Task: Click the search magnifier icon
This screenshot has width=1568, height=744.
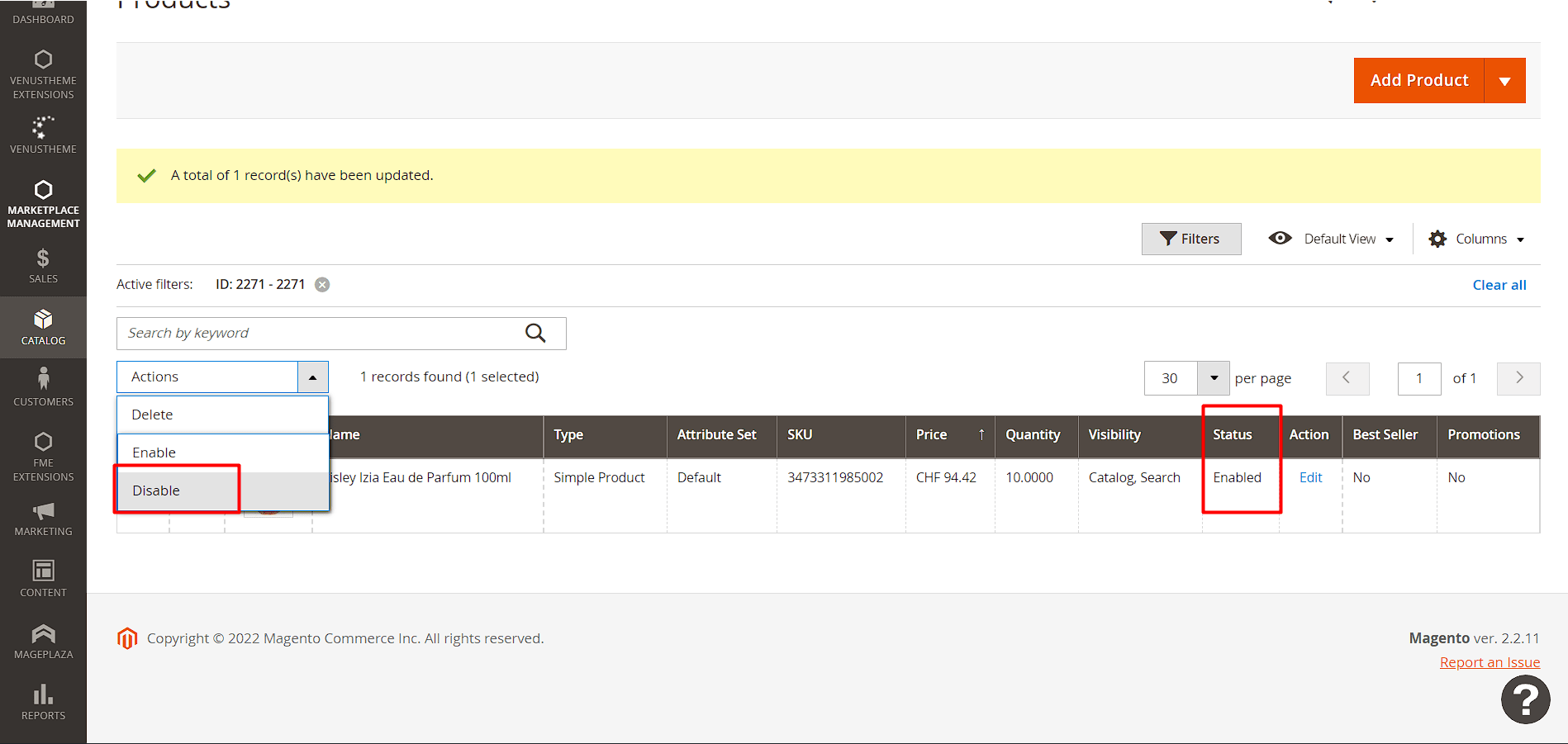Action: click(x=535, y=333)
